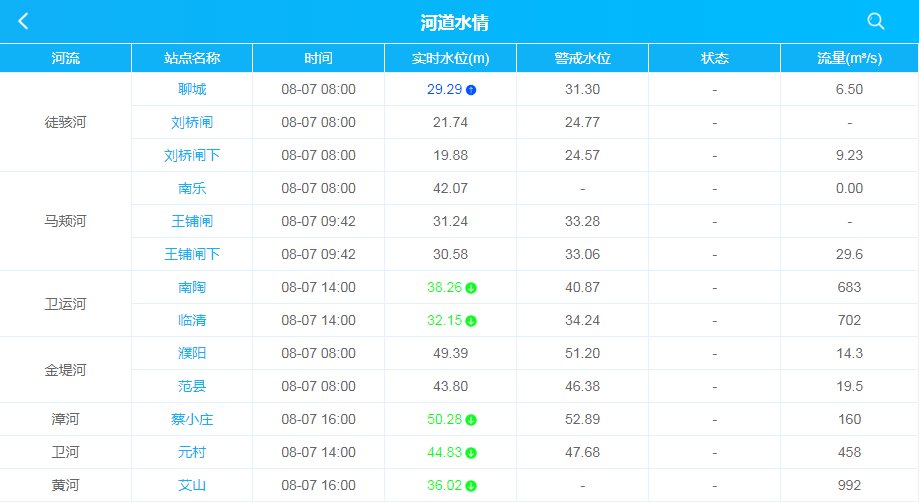Open the 范县 station link
Image resolution: width=919 pixels, height=502 pixels.
[192, 386]
